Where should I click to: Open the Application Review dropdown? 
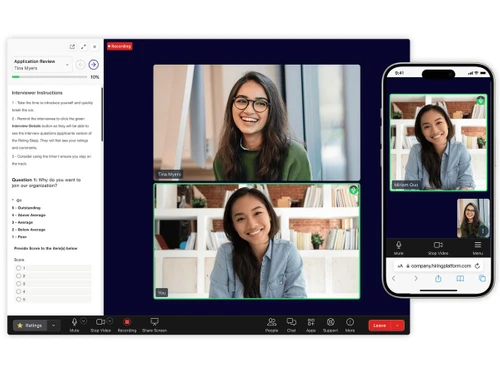tap(42, 65)
